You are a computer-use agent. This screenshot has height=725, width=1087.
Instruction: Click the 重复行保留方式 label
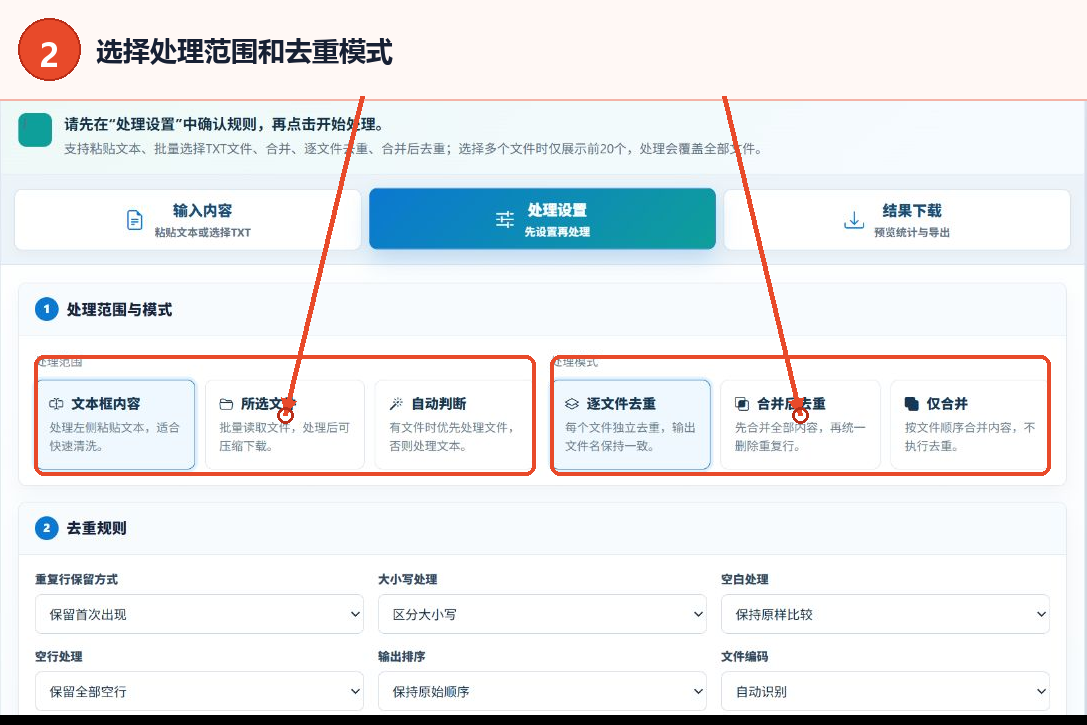tap(77, 579)
